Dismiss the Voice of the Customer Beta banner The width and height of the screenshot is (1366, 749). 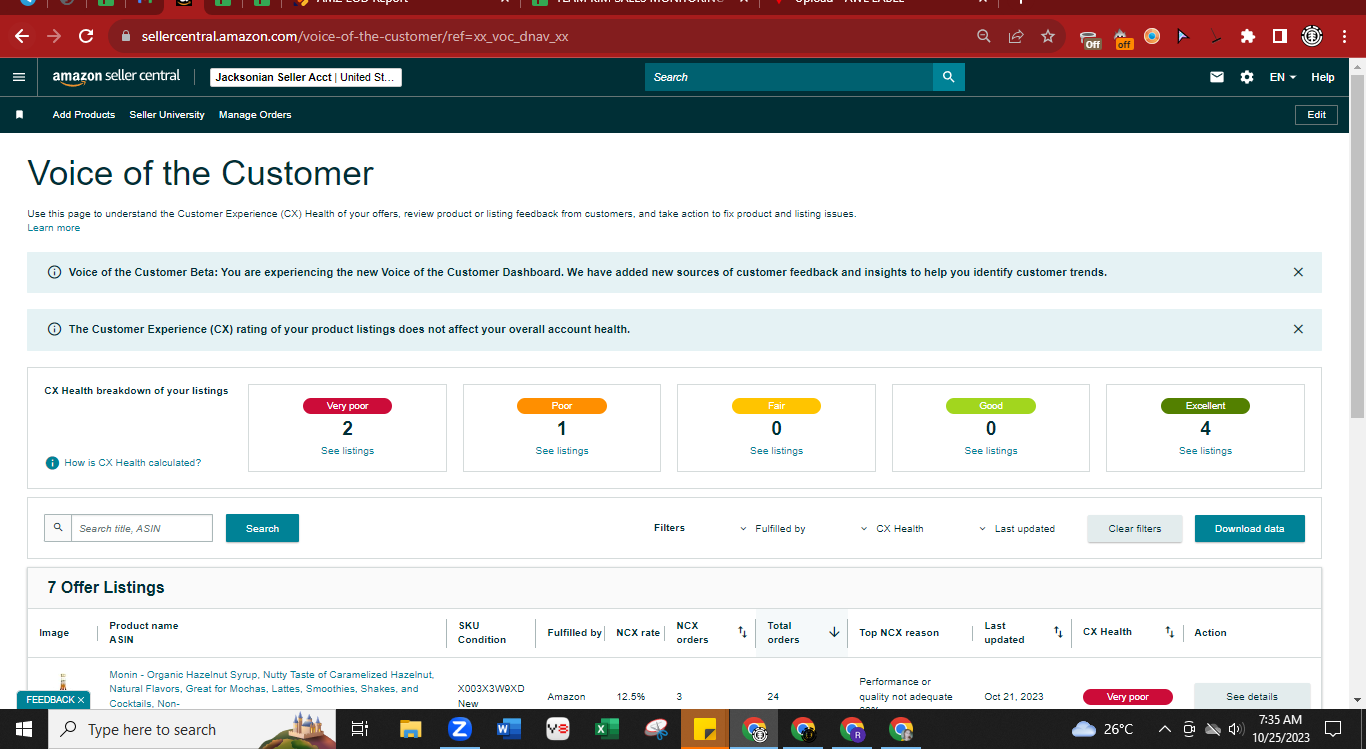tap(1298, 272)
